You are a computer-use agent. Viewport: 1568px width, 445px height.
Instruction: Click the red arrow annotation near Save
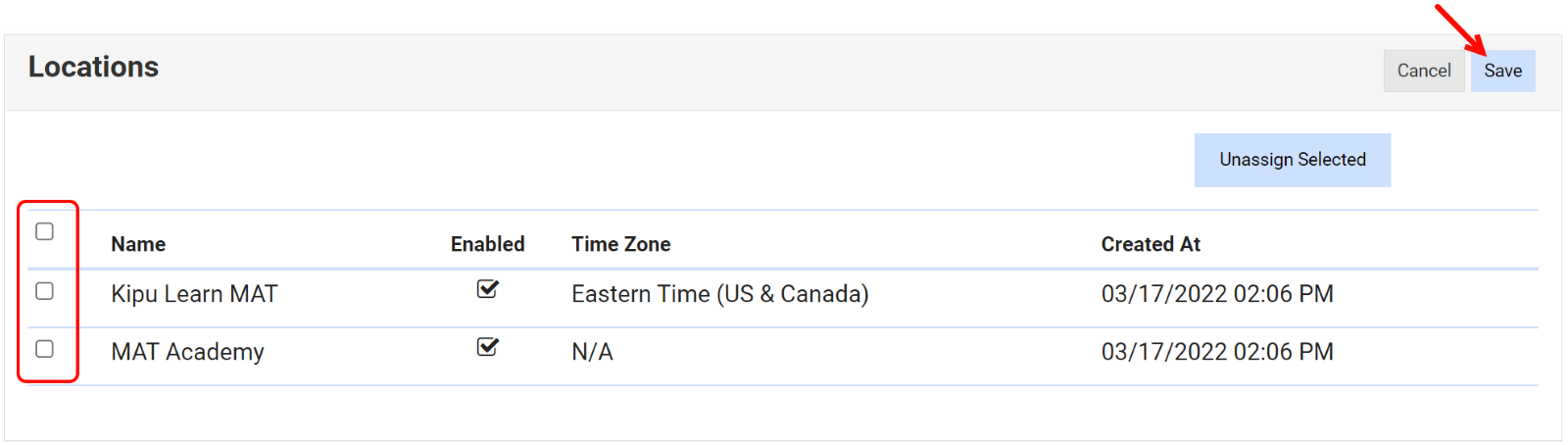click(x=1461, y=29)
